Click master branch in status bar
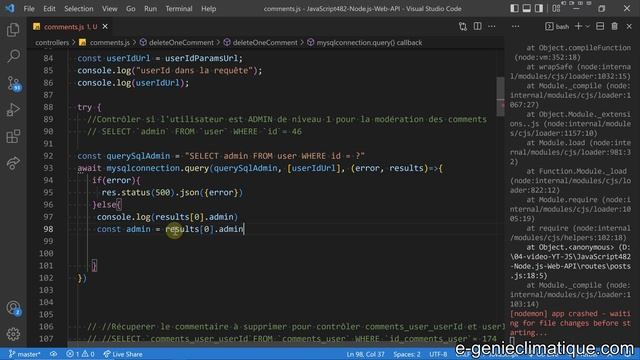 tap(24, 354)
